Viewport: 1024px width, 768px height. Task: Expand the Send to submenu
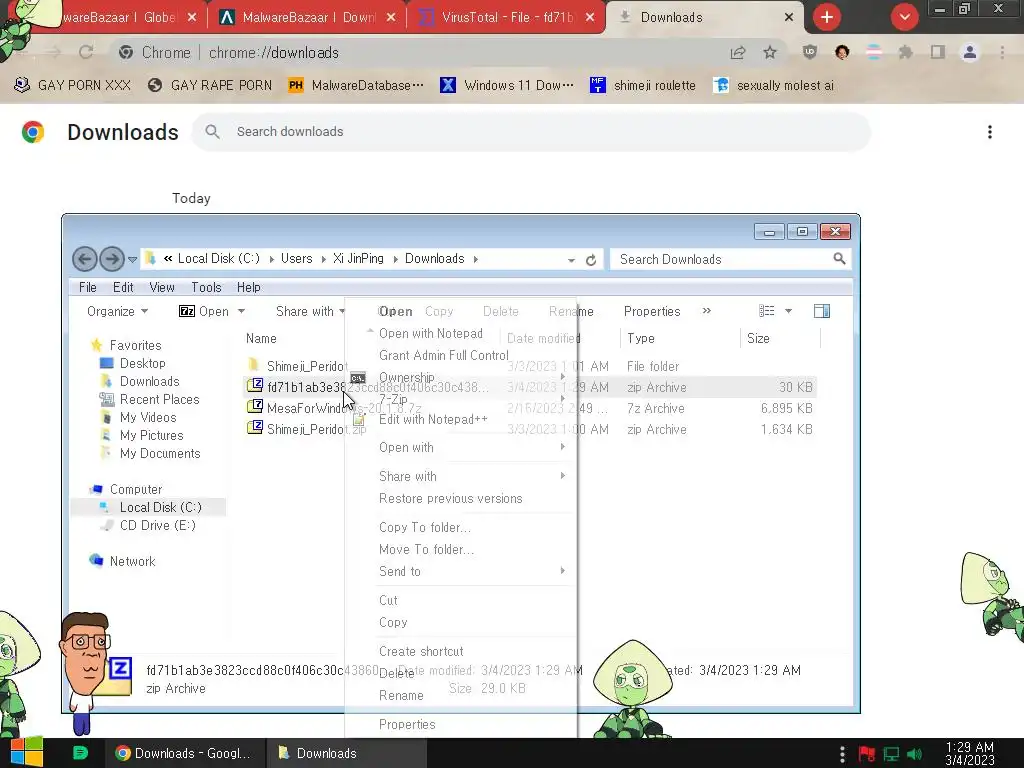pos(461,571)
